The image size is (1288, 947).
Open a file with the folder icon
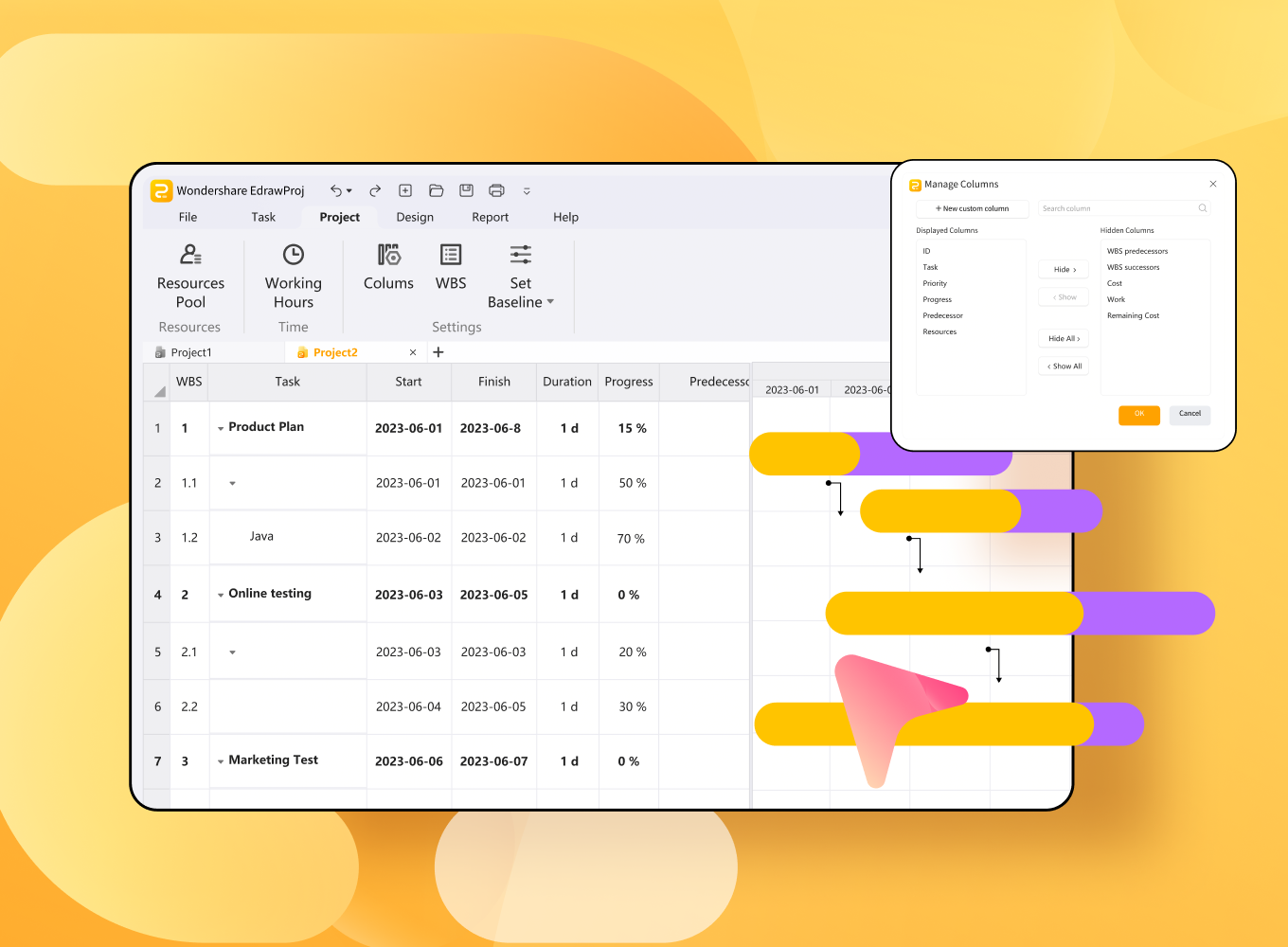point(437,190)
